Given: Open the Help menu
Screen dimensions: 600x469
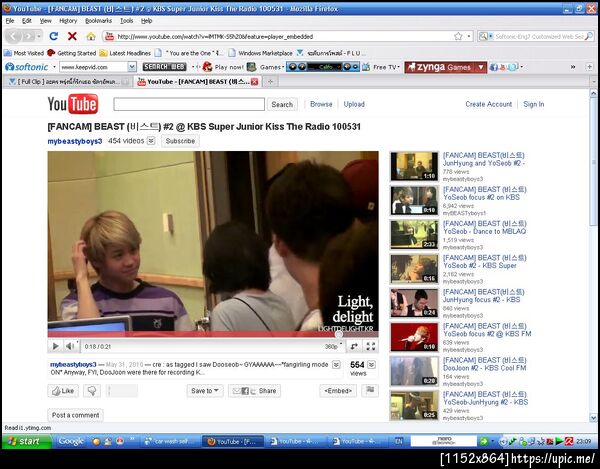Looking at the screenshot, I should 147,21.
